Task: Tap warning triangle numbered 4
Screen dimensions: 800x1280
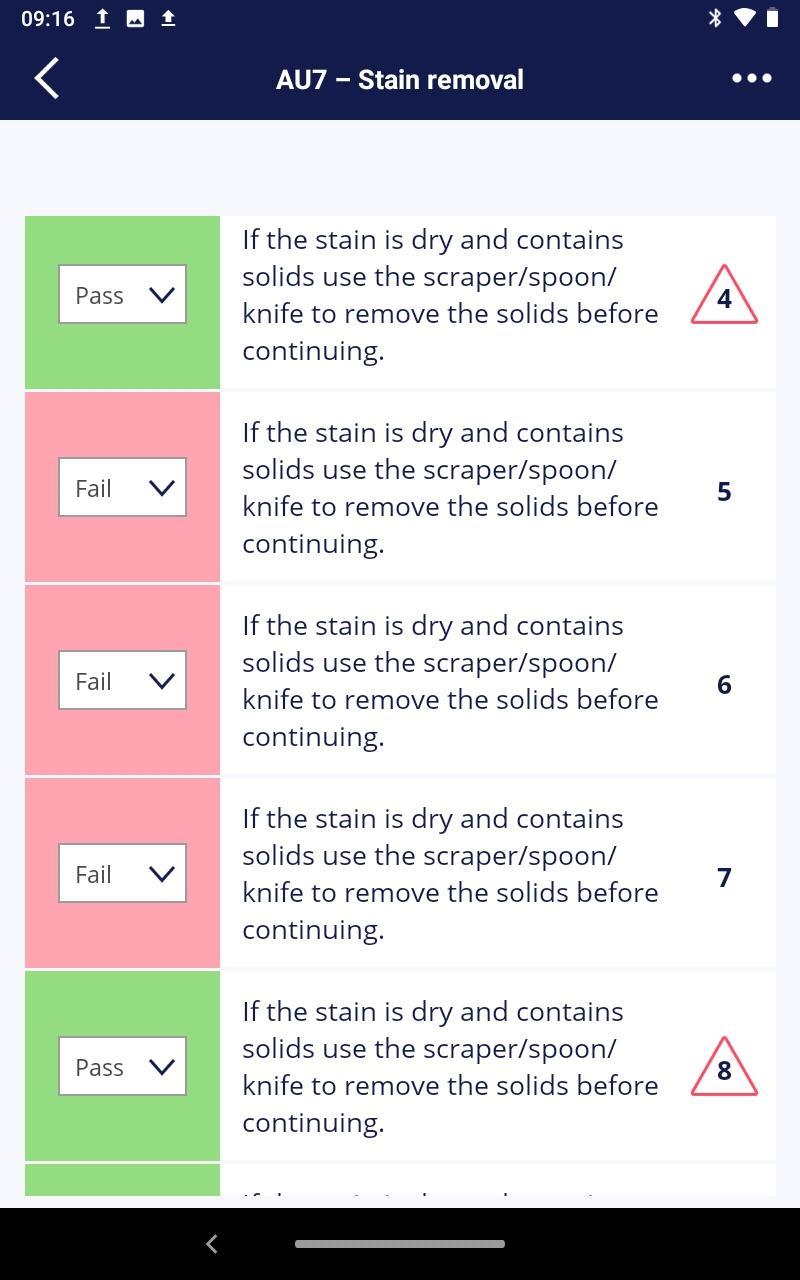Action: click(x=724, y=295)
